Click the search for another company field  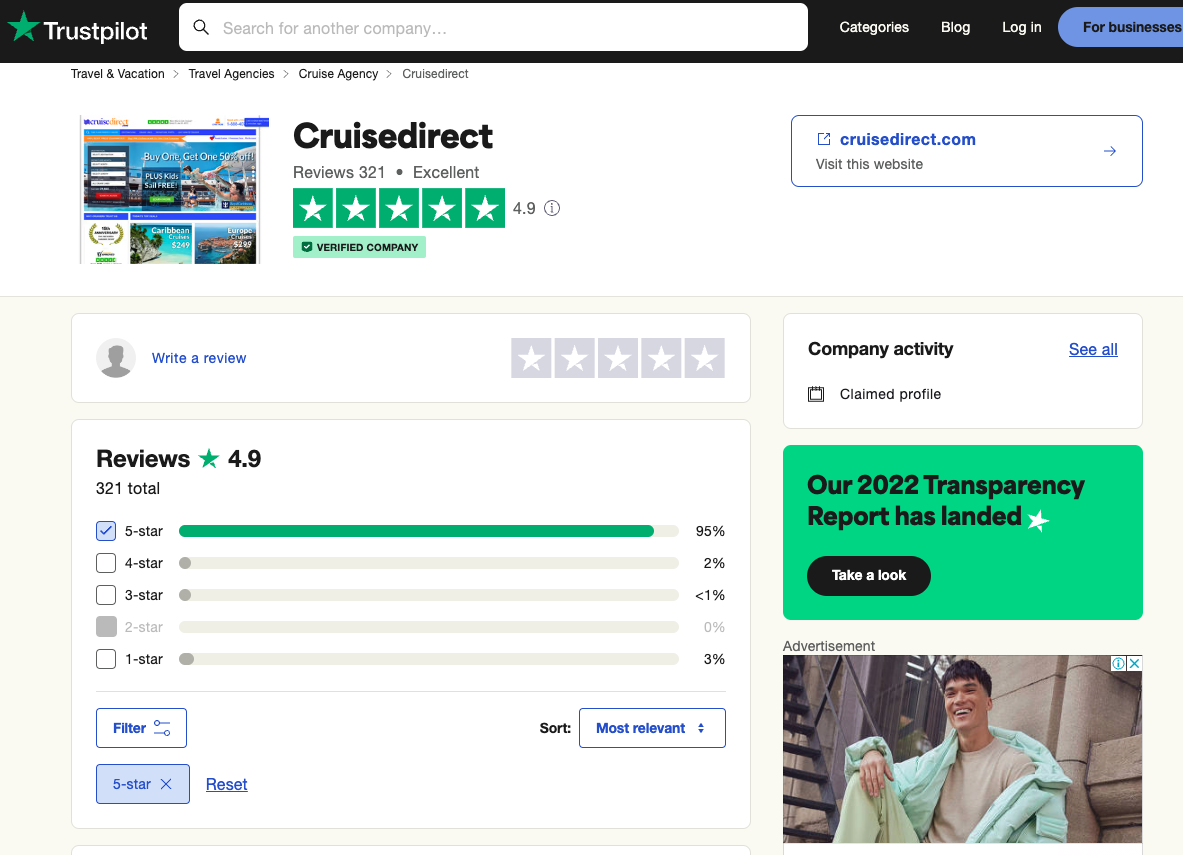(493, 27)
